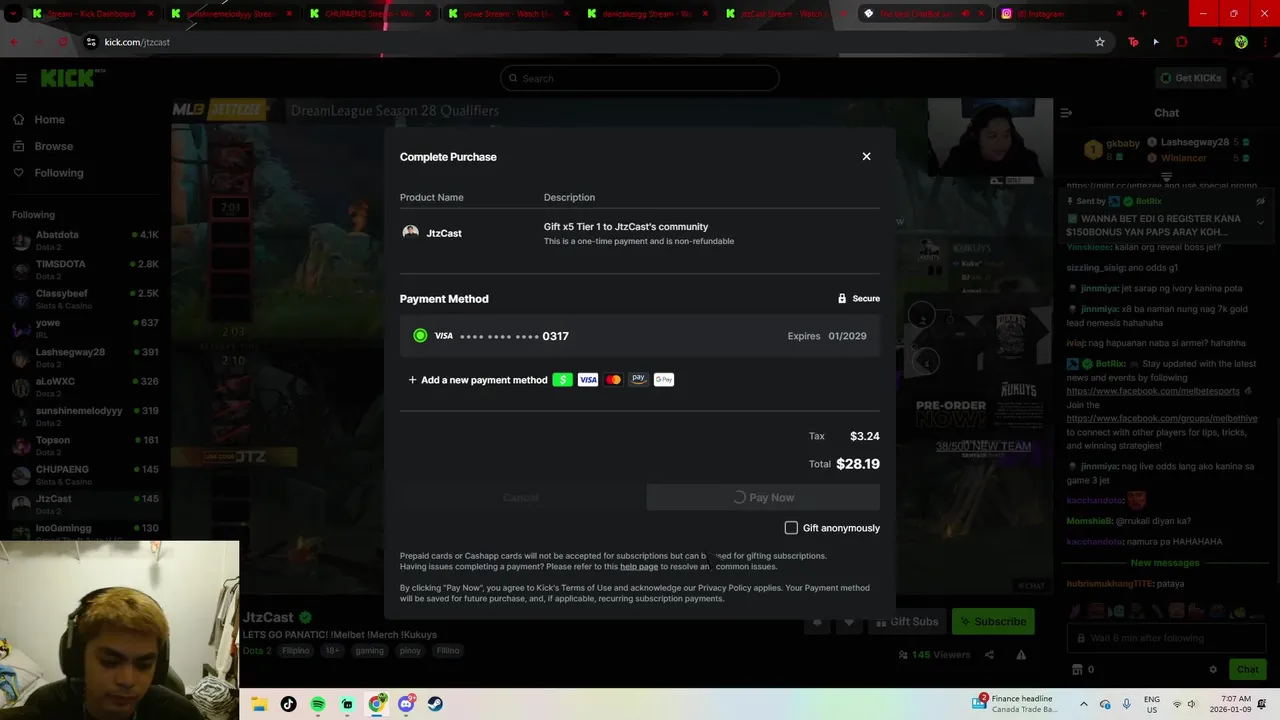
Task: Expand the pinned BotRix chat message
Action: click(1260, 222)
